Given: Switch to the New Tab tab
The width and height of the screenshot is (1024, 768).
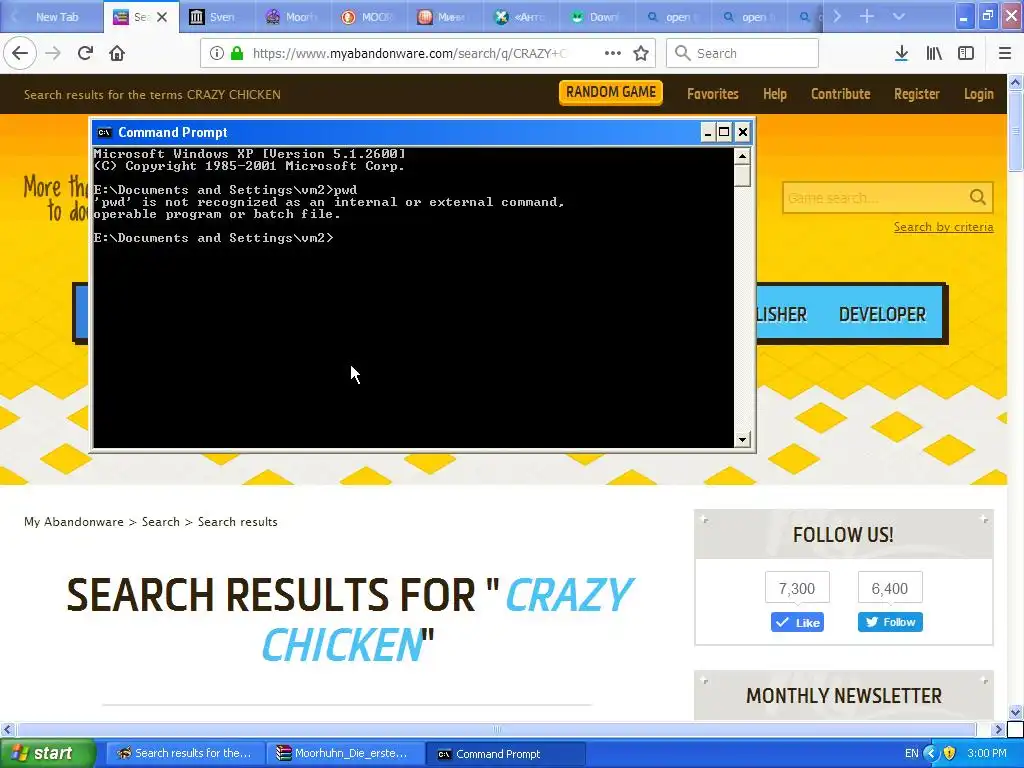Looking at the screenshot, I should (51, 17).
